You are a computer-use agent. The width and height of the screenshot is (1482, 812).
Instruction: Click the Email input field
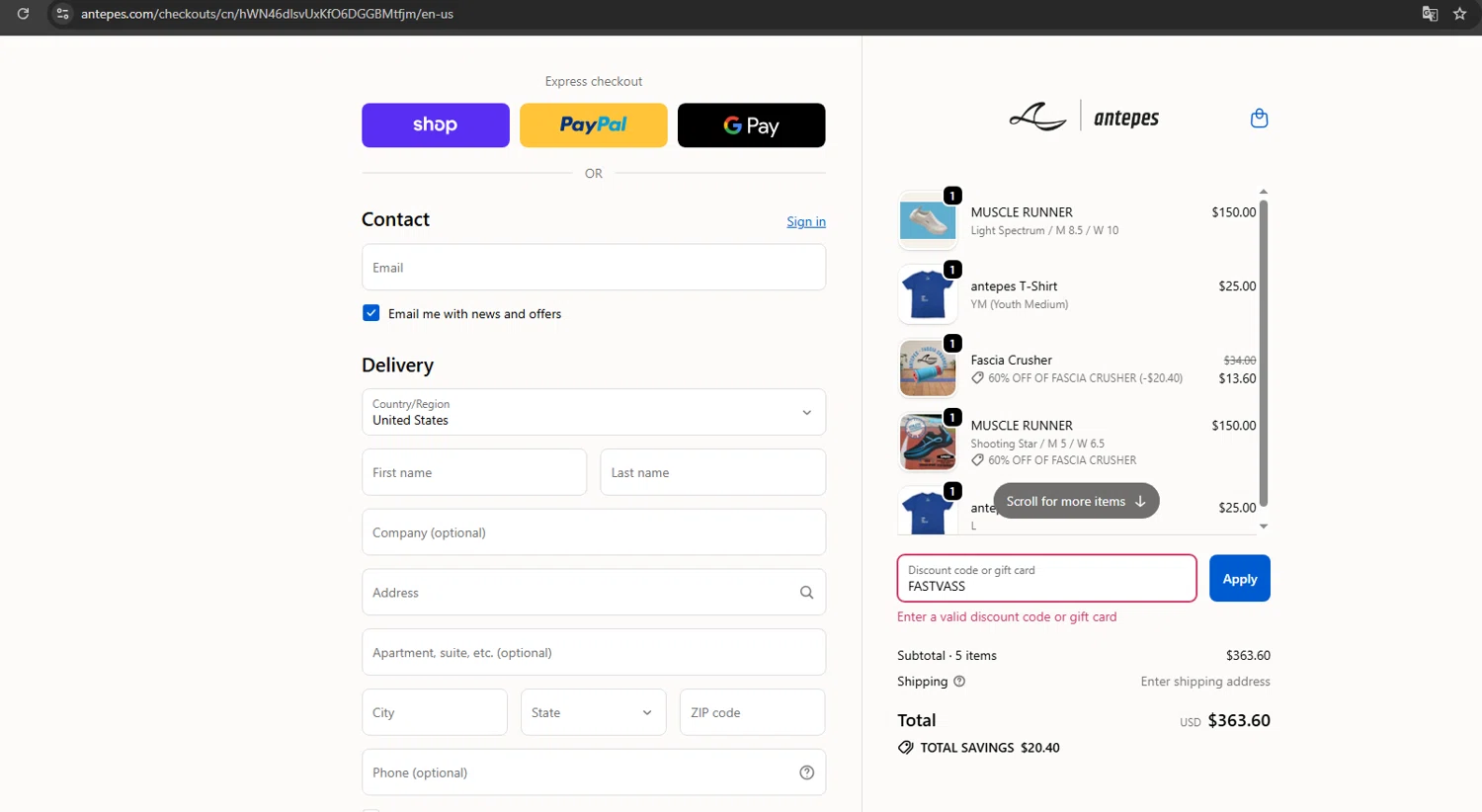(594, 268)
